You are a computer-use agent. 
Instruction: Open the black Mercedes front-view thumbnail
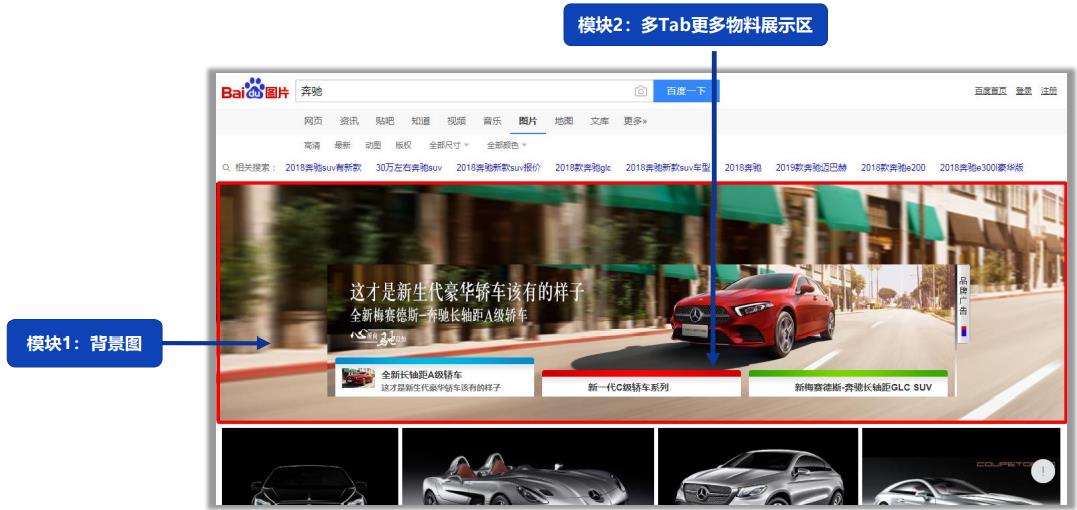coord(310,467)
